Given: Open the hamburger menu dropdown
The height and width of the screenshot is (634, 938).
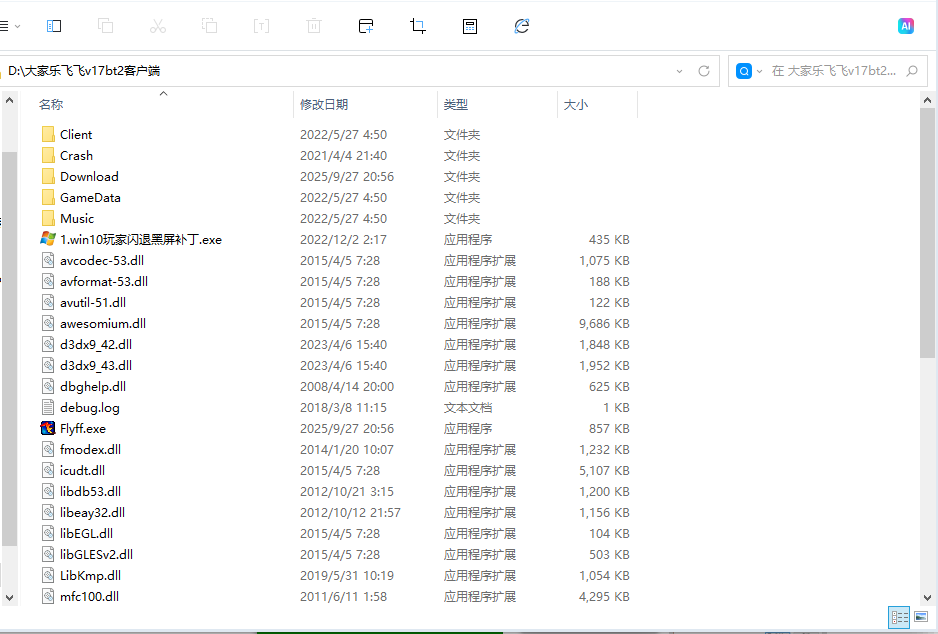Looking at the screenshot, I should point(9,26).
